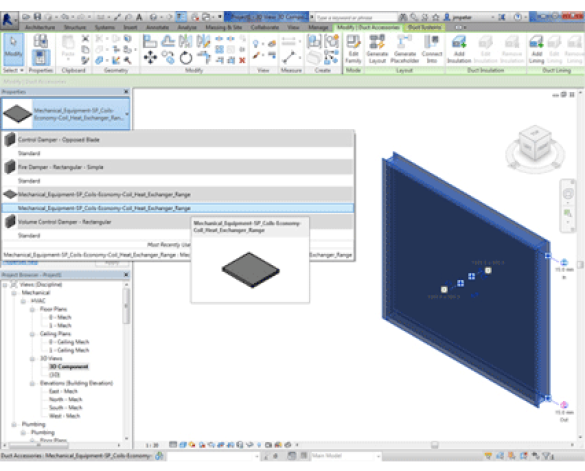This screenshot has width=585, height=471.
Task: Collapse the Floor Plans tree node
Action: 32,309
